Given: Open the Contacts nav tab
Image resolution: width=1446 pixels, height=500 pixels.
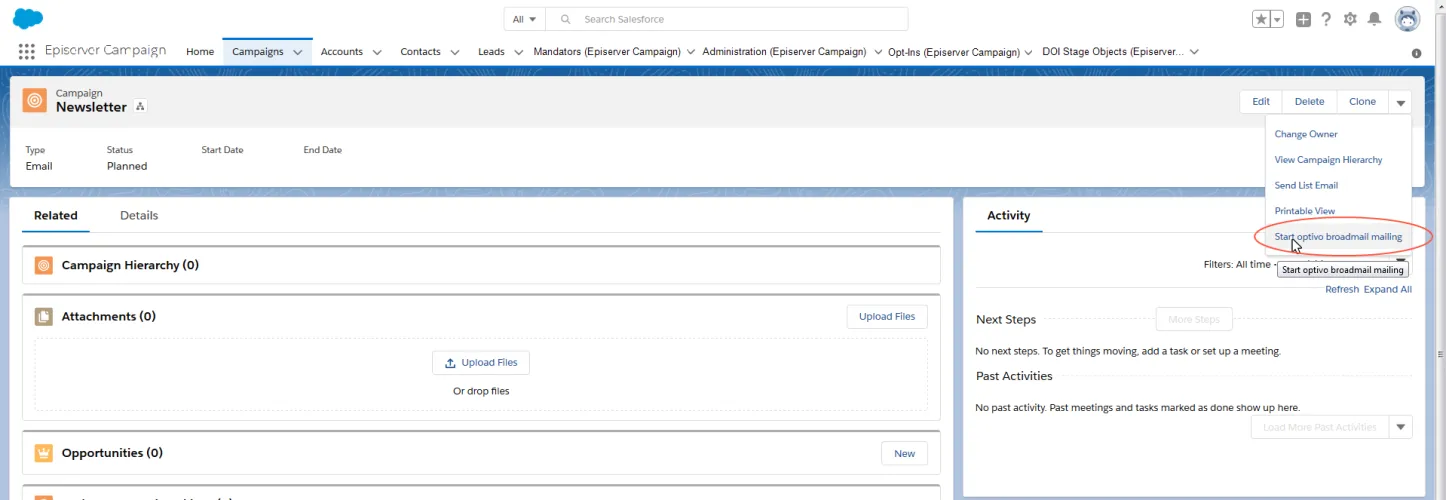Looking at the screenshot, I should coord(420,51).
